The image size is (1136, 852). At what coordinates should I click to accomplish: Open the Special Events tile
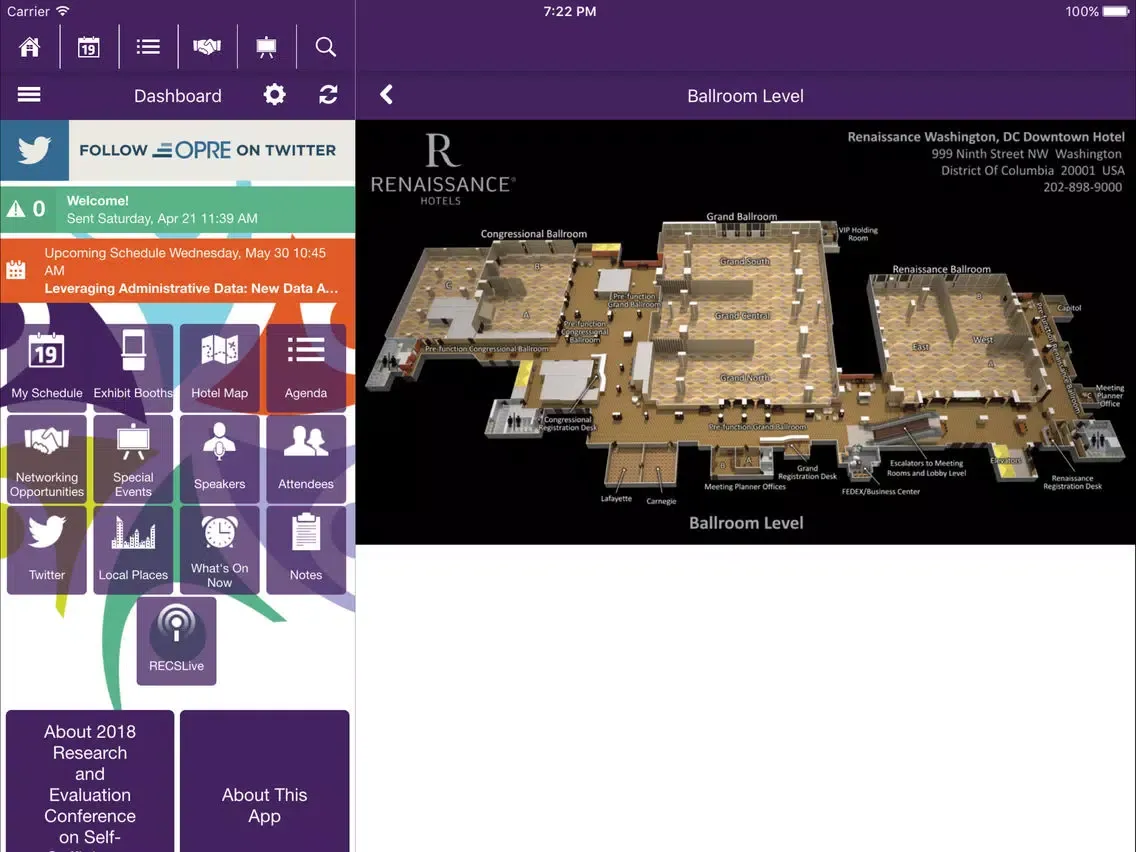pos(133,459)
